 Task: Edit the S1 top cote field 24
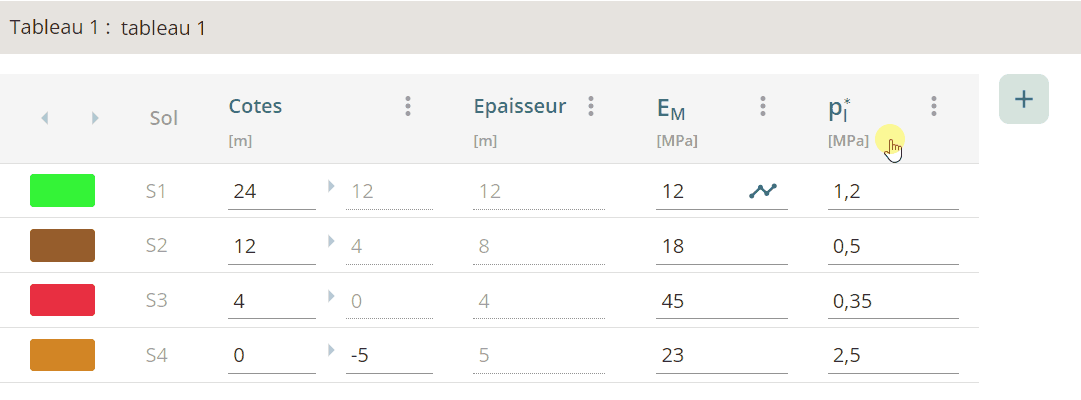tap(271, 191)
